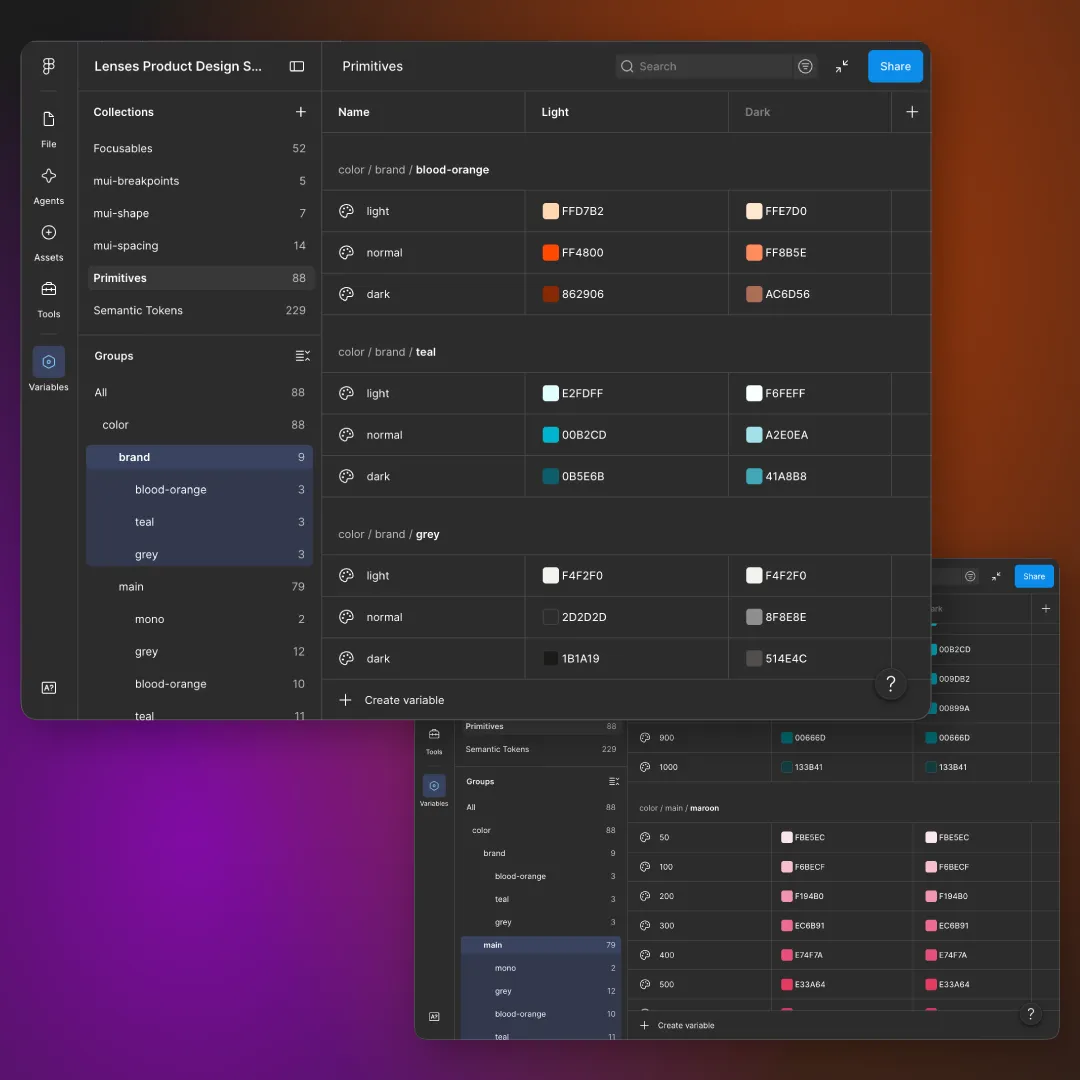Select the Focusables collection
Screen dimensions: 1080x1080
tap(199, 148)
